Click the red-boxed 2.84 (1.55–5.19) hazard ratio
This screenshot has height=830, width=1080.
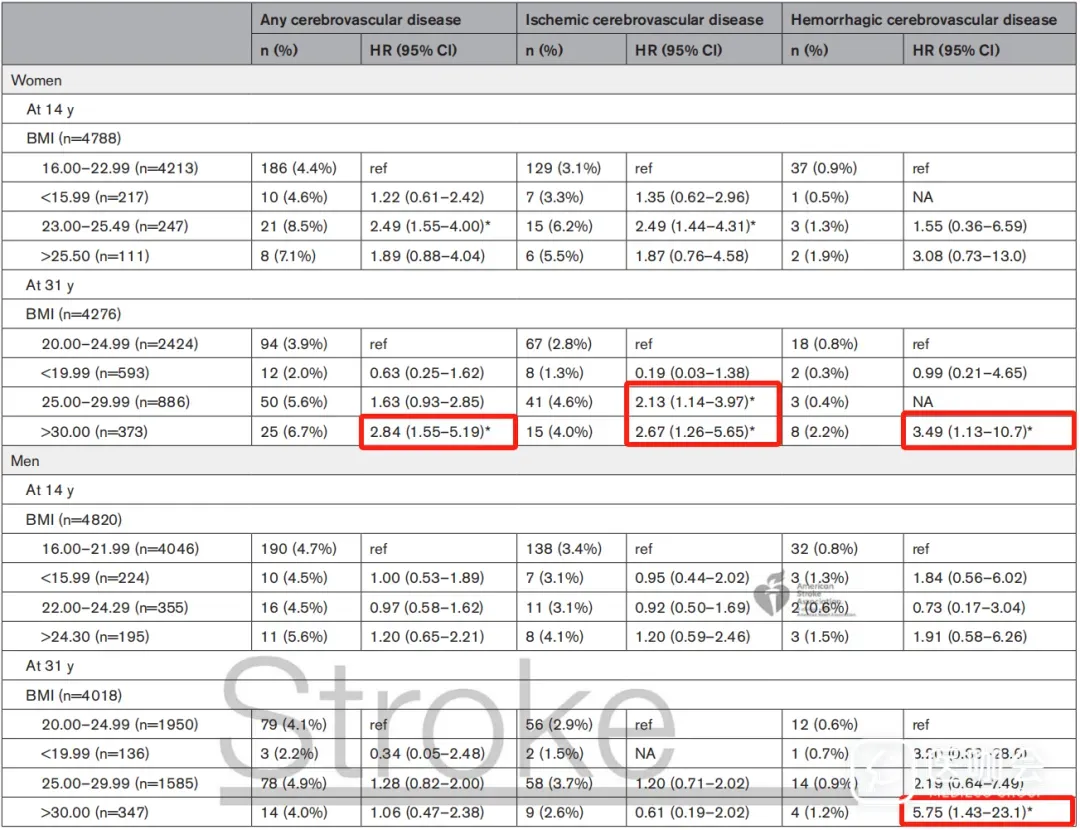(x=437, y=431)
